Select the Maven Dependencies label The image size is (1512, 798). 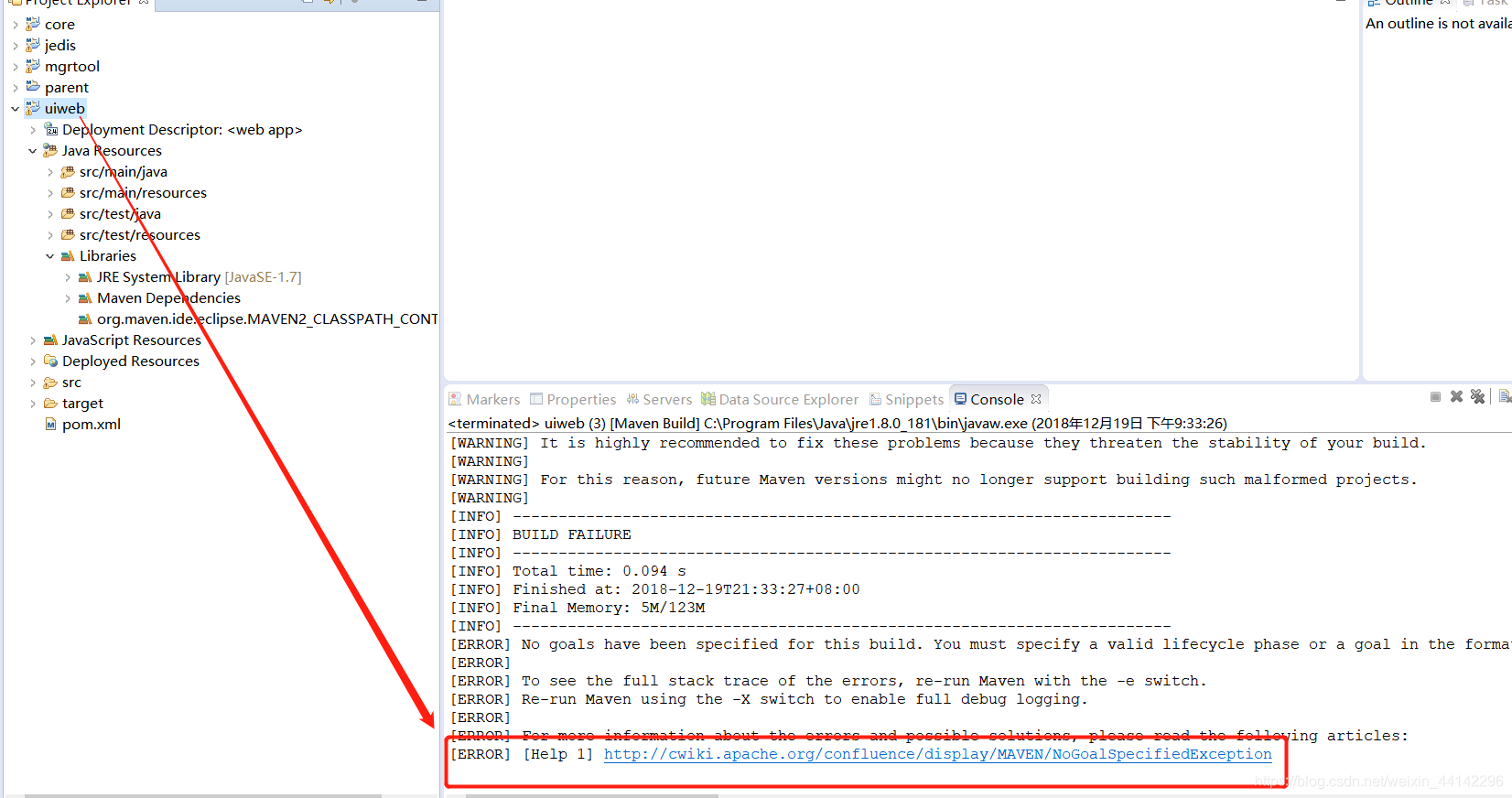168,297
